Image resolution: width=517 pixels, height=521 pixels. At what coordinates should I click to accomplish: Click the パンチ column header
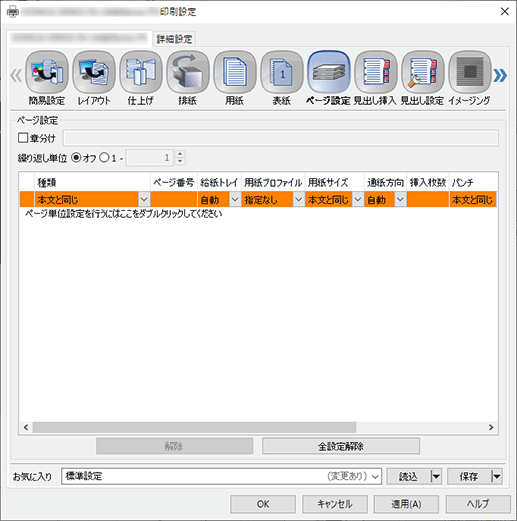473,182
